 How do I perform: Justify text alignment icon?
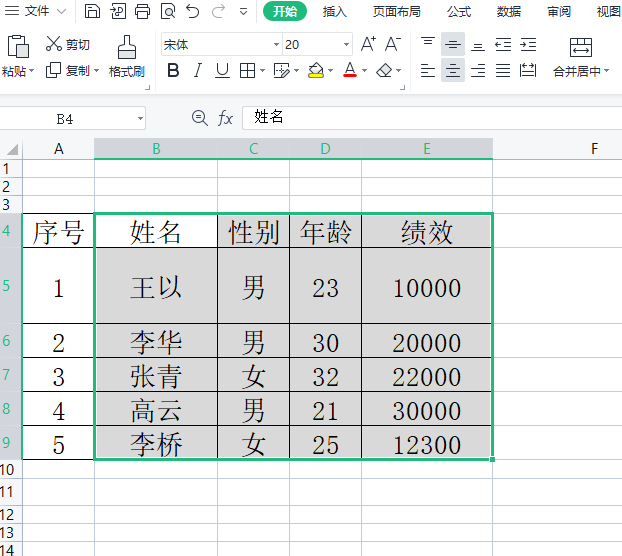503,71
